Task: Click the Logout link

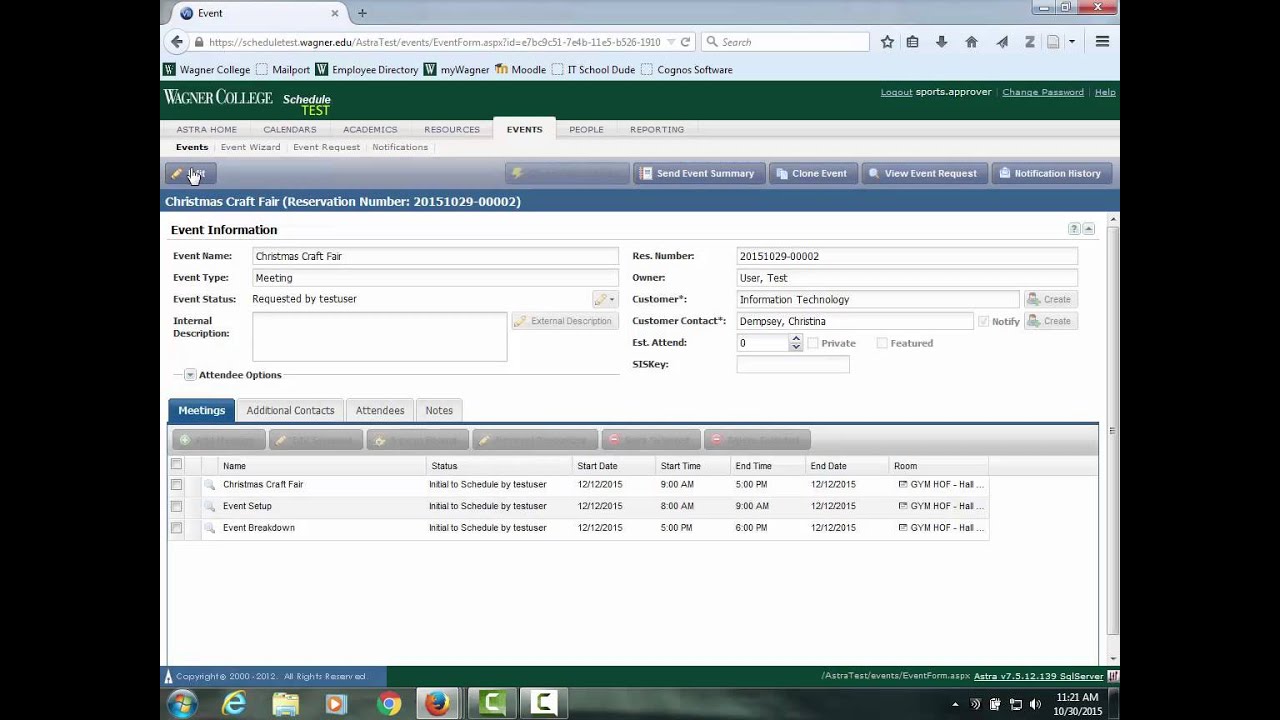Action: coord(896,92)
